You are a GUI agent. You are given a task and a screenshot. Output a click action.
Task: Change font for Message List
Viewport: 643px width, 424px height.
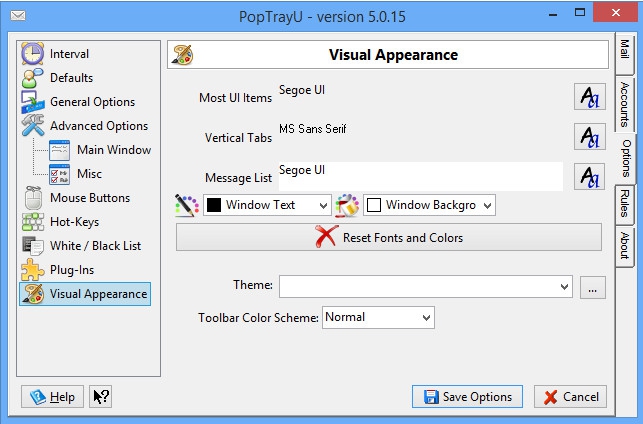[x=590, y=177]
